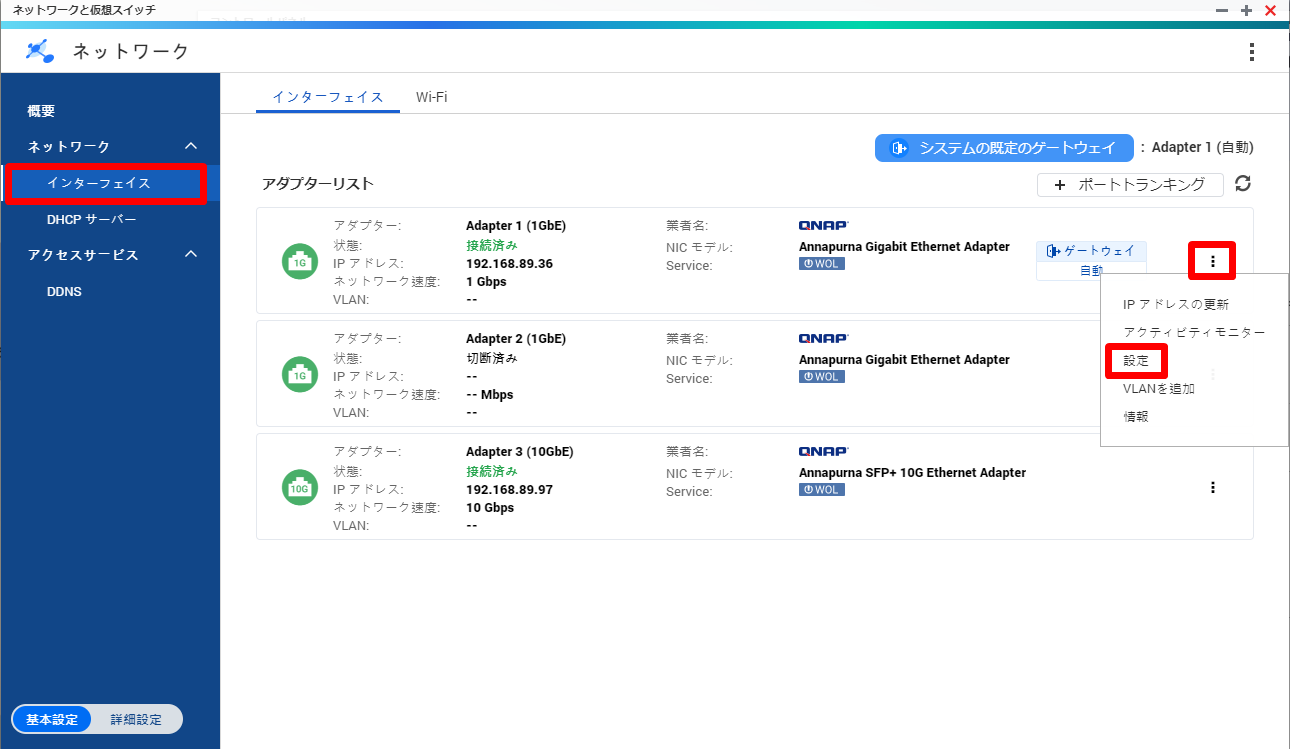Image resolution: width=1290 pixels, height=749 pixels.
Task: Click the WOL badge for Adapter 3
Action: (822, 490)
